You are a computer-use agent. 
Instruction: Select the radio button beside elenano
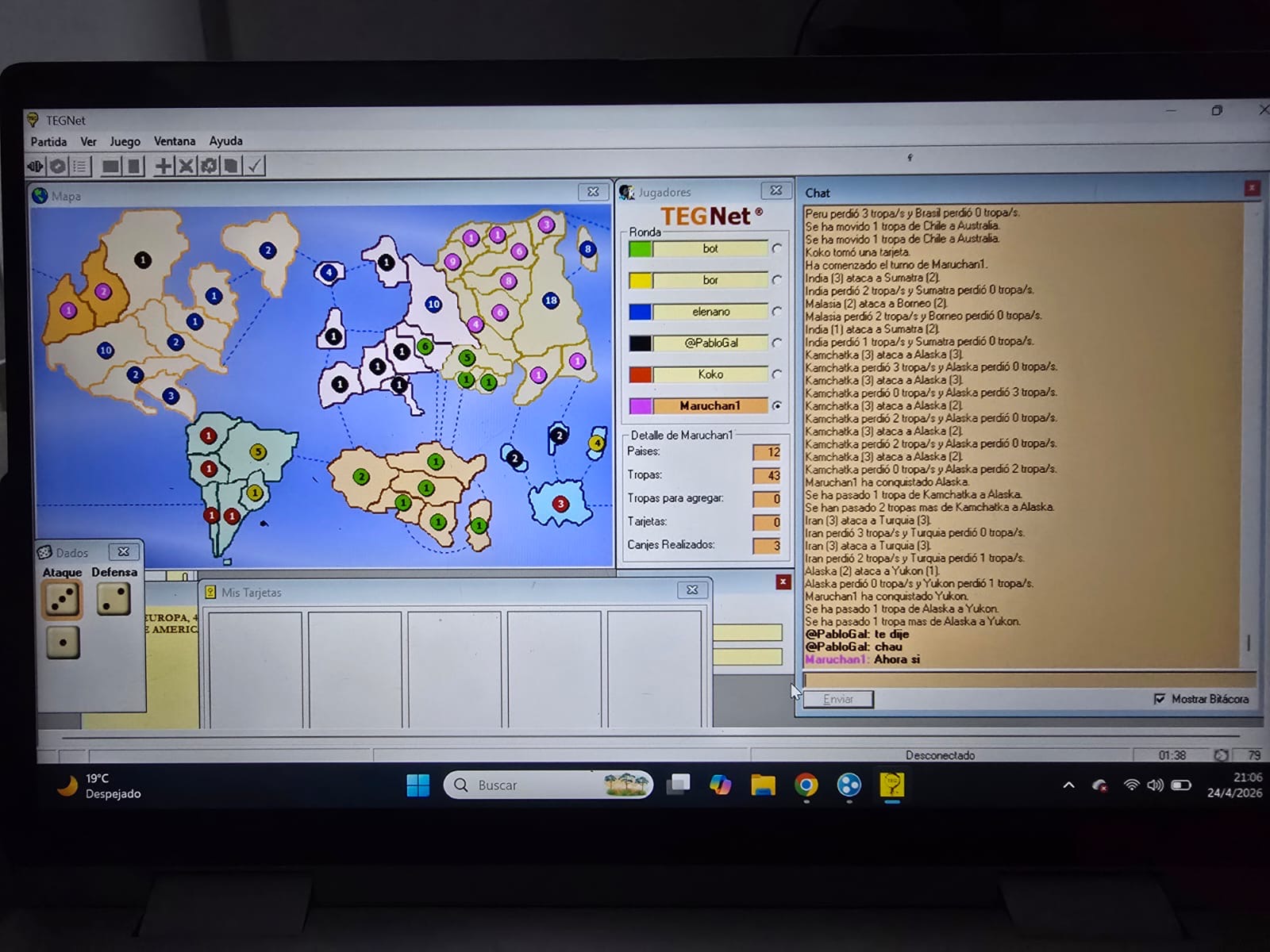(776, 312)
